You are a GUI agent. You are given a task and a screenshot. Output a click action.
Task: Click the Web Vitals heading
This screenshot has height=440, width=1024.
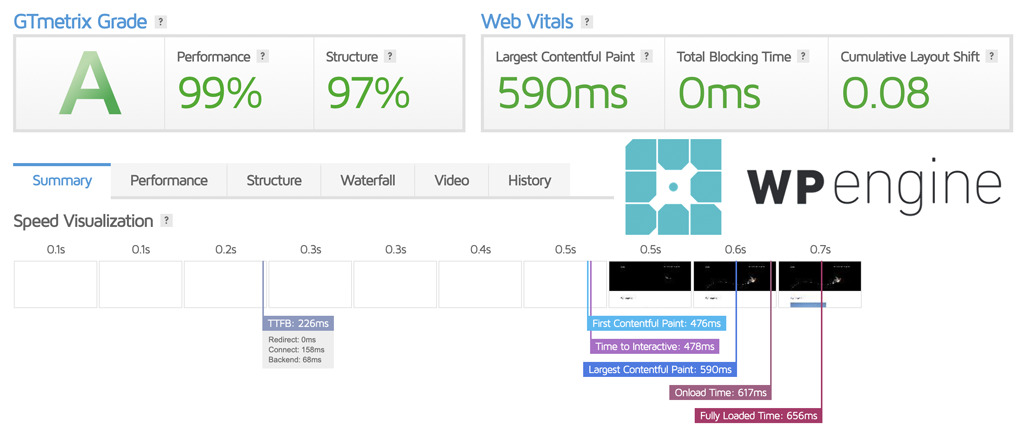pyautogui.click(x=527, y=22)
